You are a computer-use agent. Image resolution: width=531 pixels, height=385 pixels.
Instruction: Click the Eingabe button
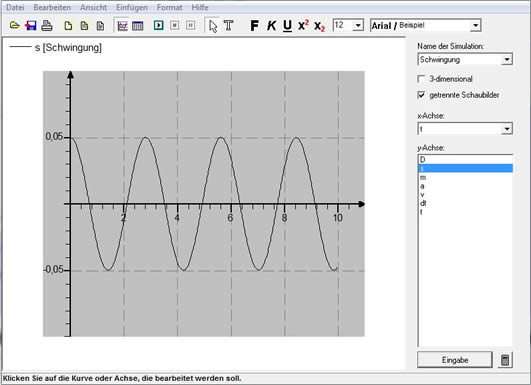[454, 360]
